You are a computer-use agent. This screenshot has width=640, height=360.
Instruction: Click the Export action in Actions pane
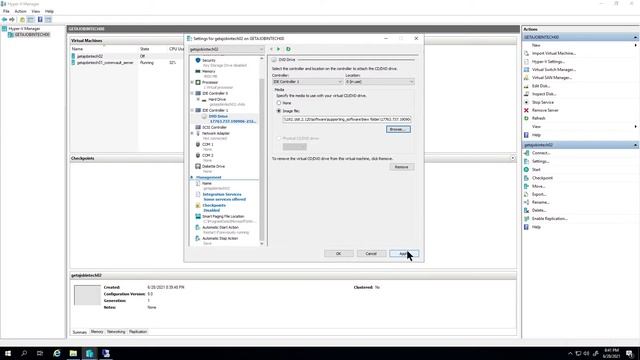click(539, 194)
